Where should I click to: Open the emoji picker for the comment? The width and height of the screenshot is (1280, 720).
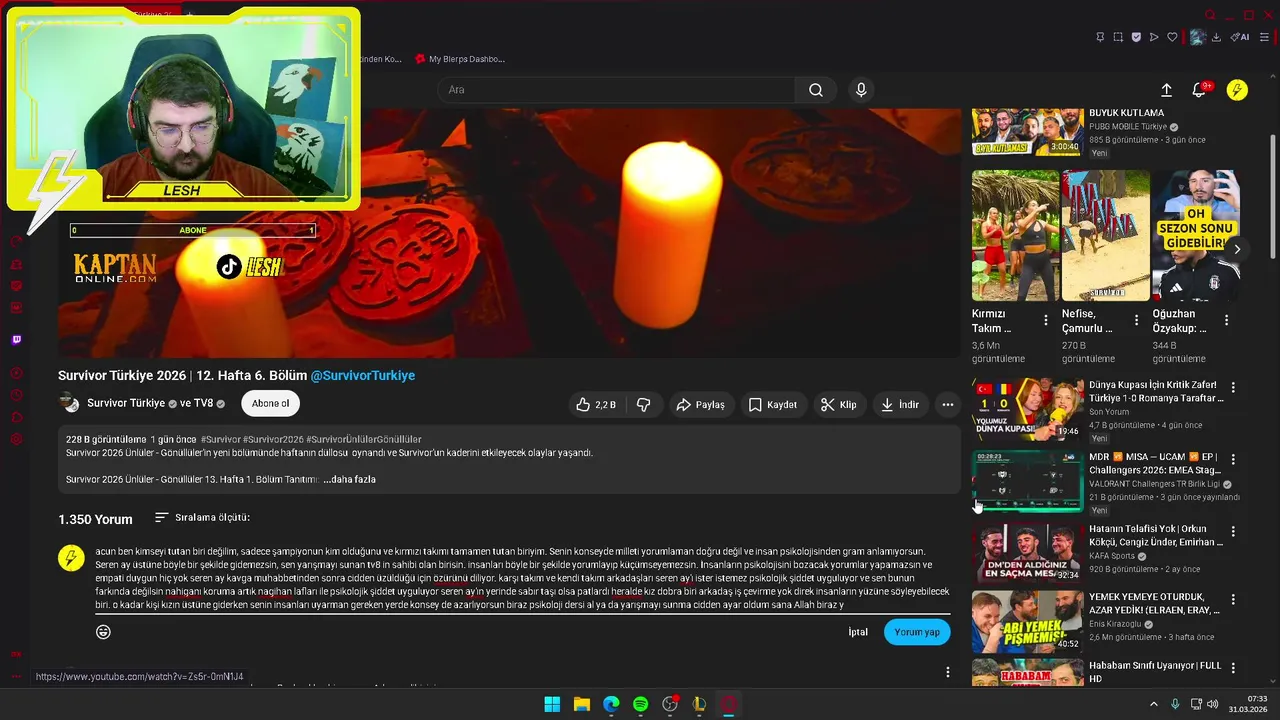click(103, 632)
